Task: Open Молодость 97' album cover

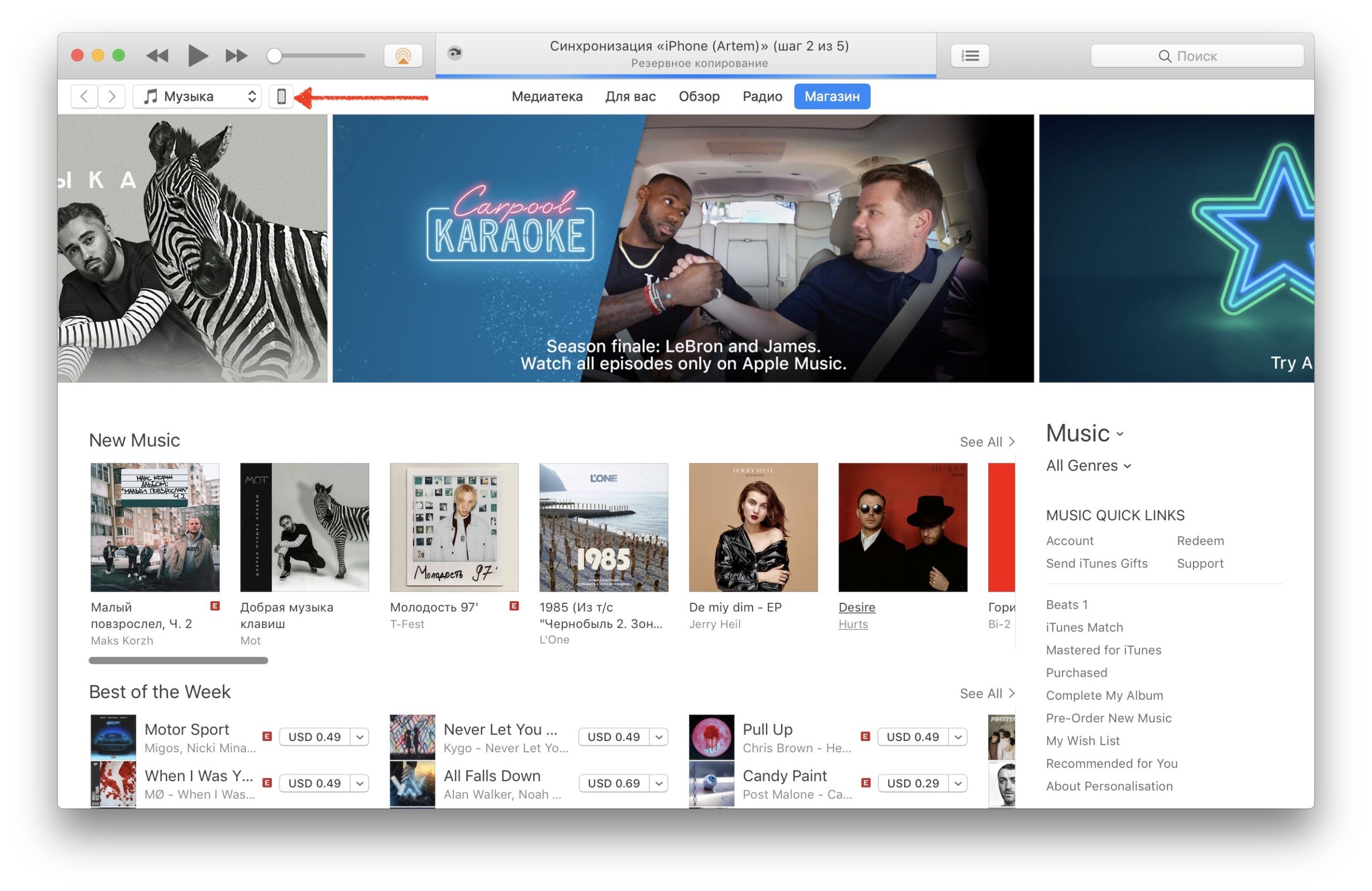Action: tap(454, 527)
